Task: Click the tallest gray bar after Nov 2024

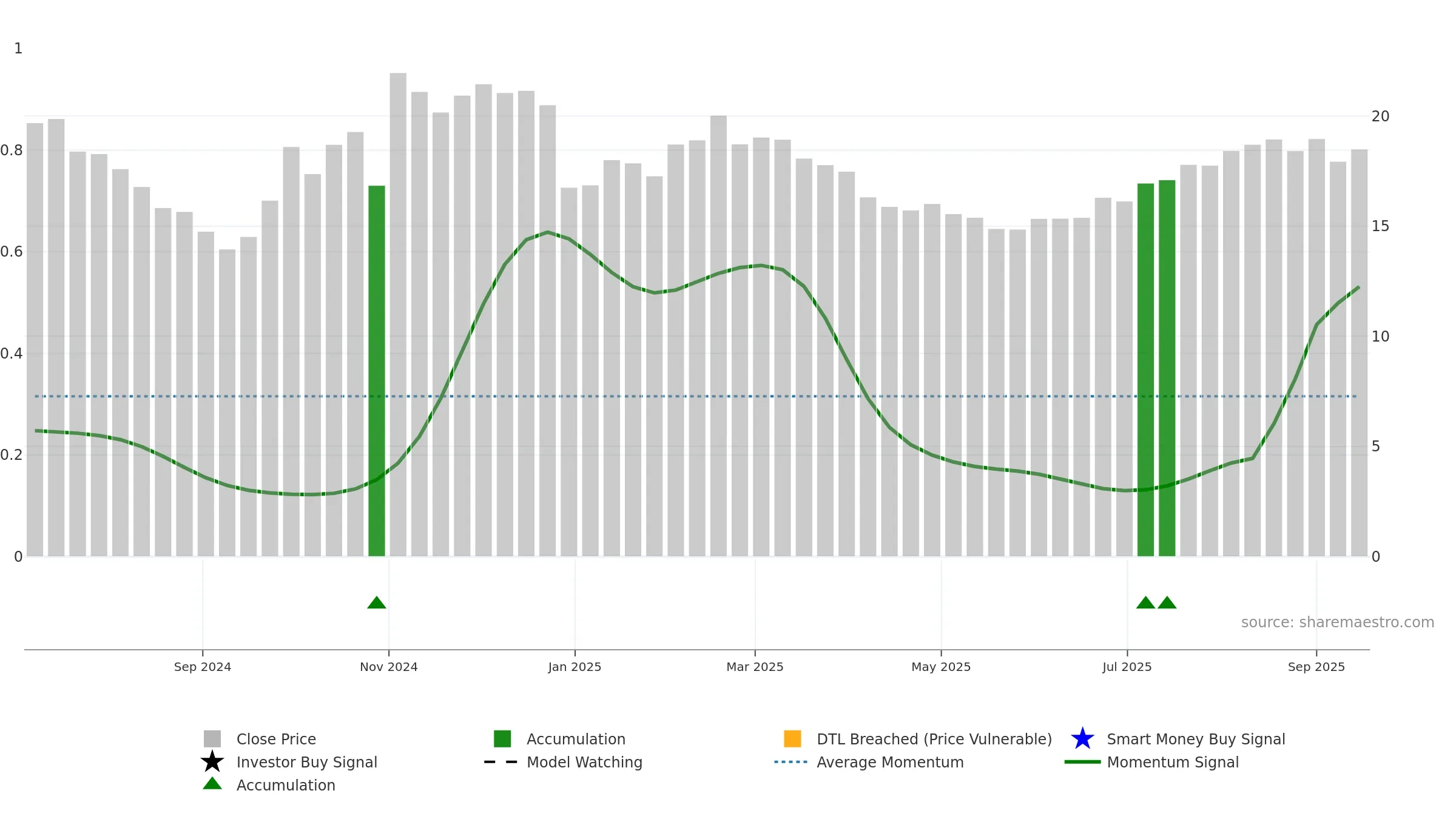Action: coord(398,314)
